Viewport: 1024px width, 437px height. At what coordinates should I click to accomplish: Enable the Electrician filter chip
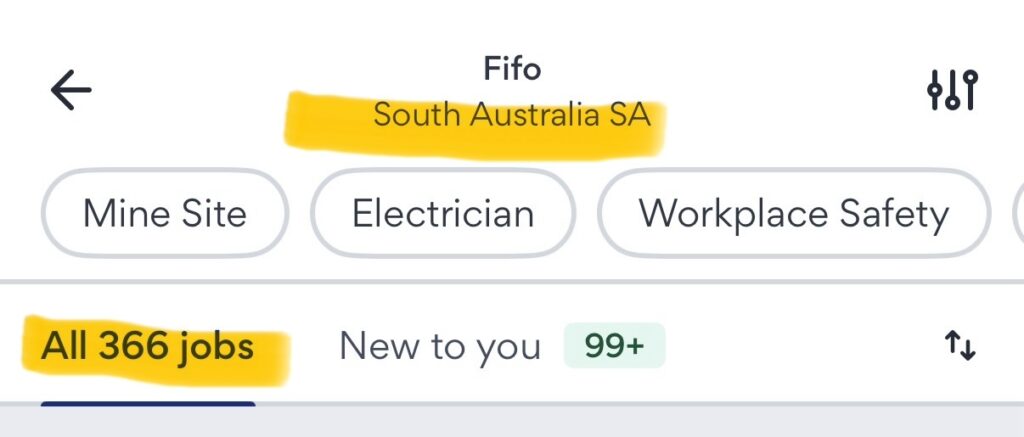443,214
